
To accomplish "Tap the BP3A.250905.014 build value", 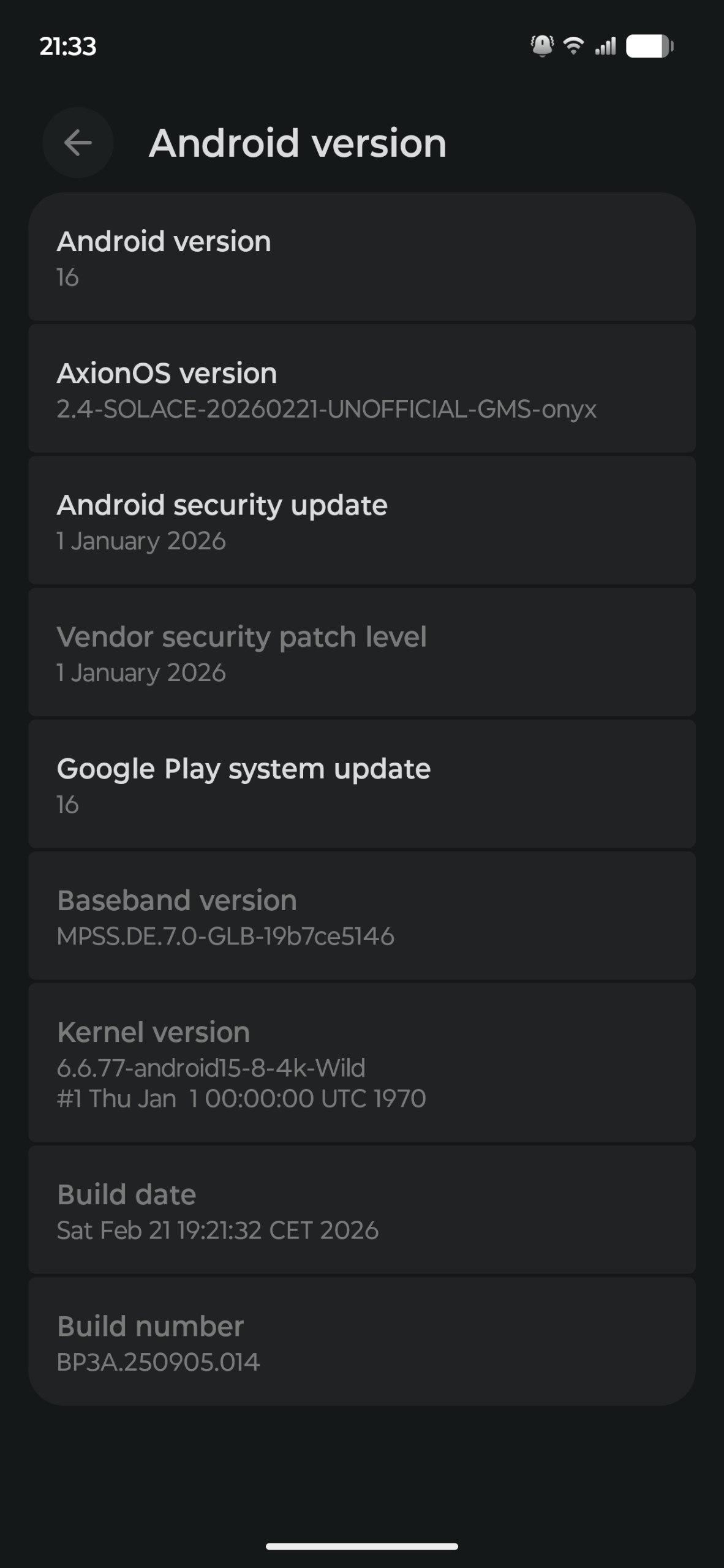I will (158, 1362).
